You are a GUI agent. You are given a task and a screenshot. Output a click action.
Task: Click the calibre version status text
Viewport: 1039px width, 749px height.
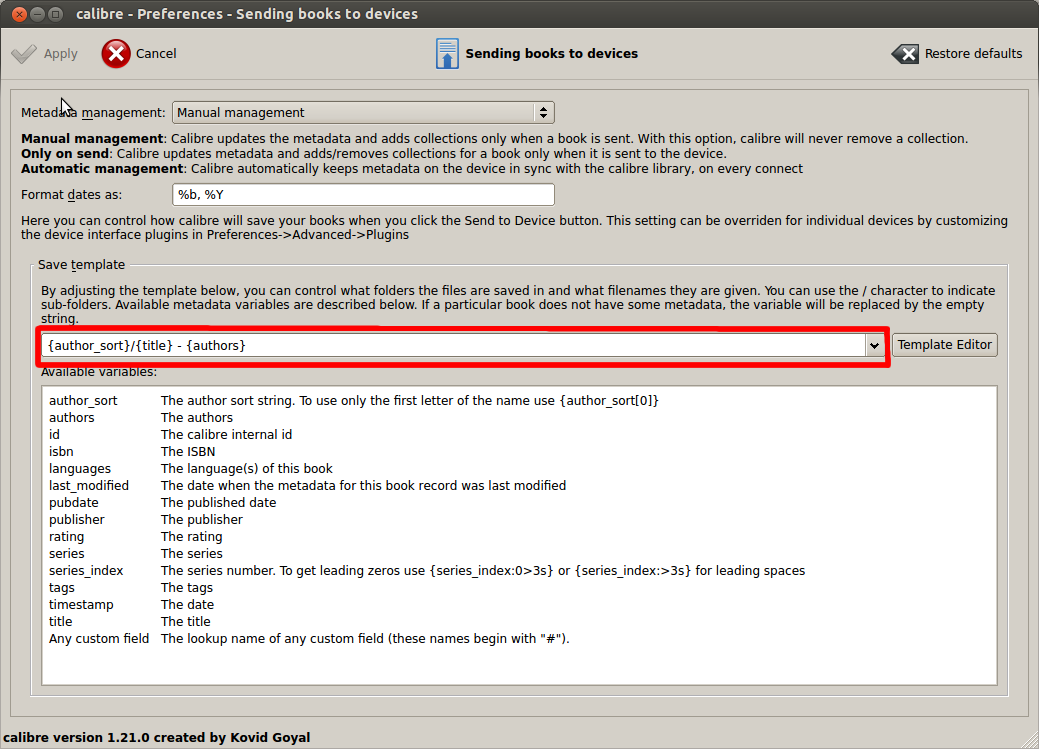(156, 737)
